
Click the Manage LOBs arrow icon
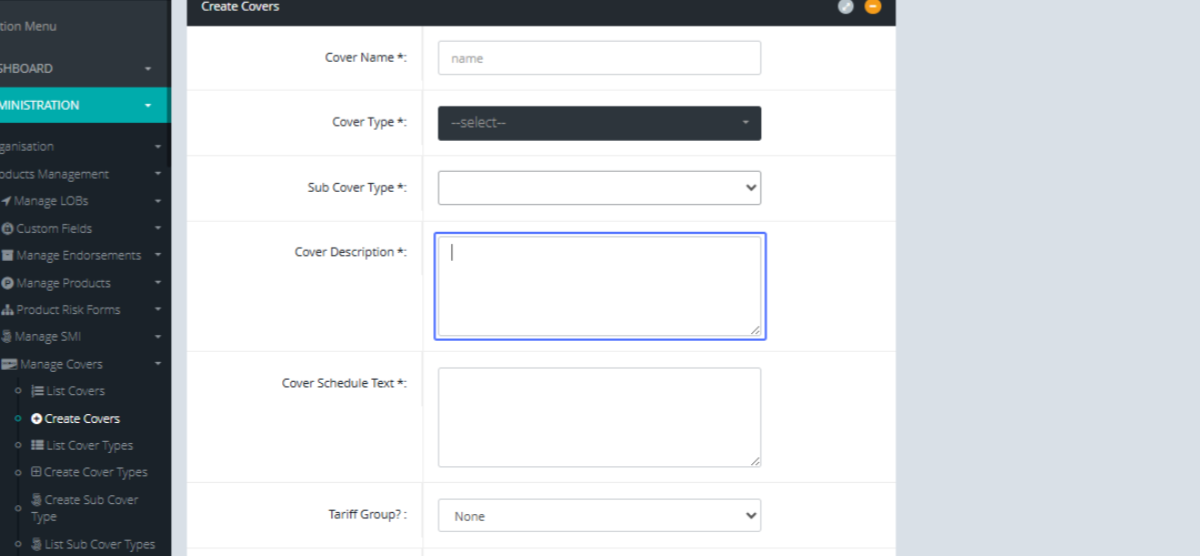pos(6,201)
